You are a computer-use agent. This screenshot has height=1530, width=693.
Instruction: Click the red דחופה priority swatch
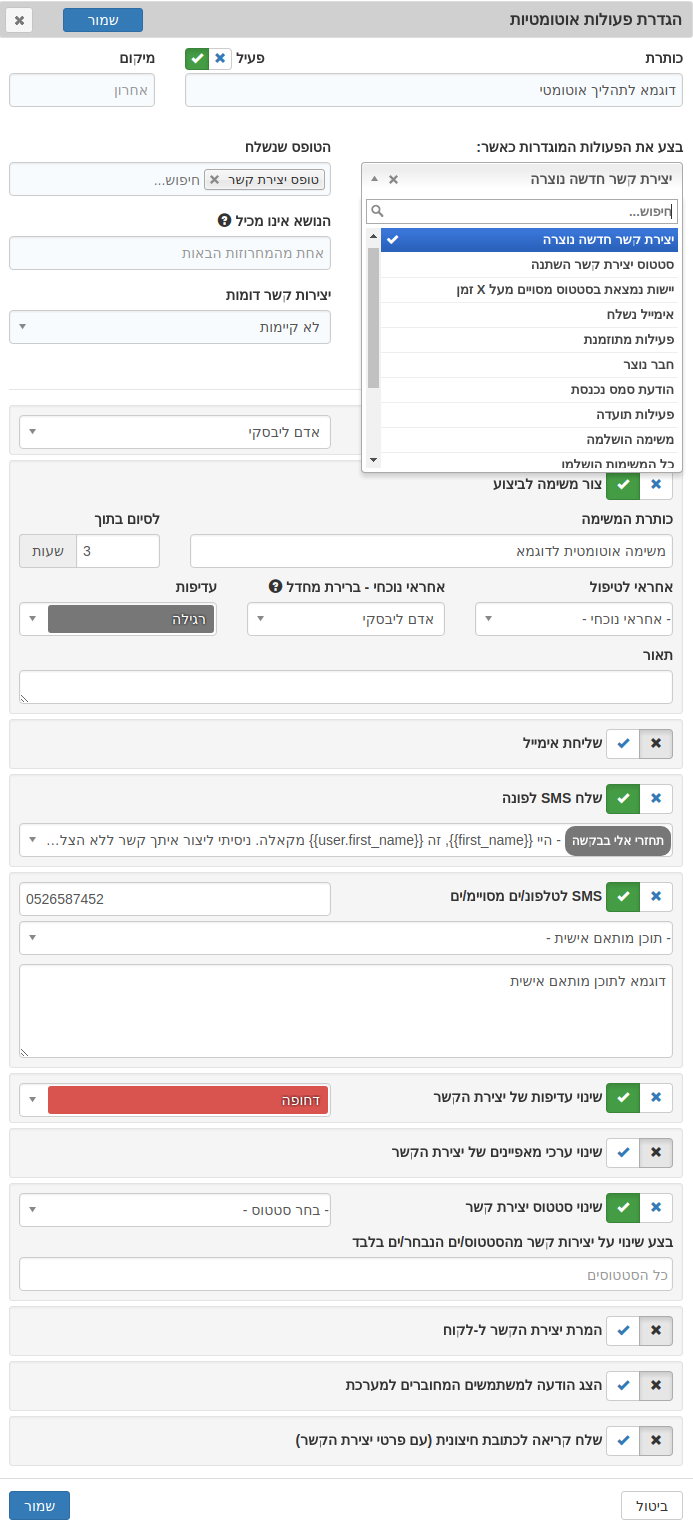coord(188,1100)
